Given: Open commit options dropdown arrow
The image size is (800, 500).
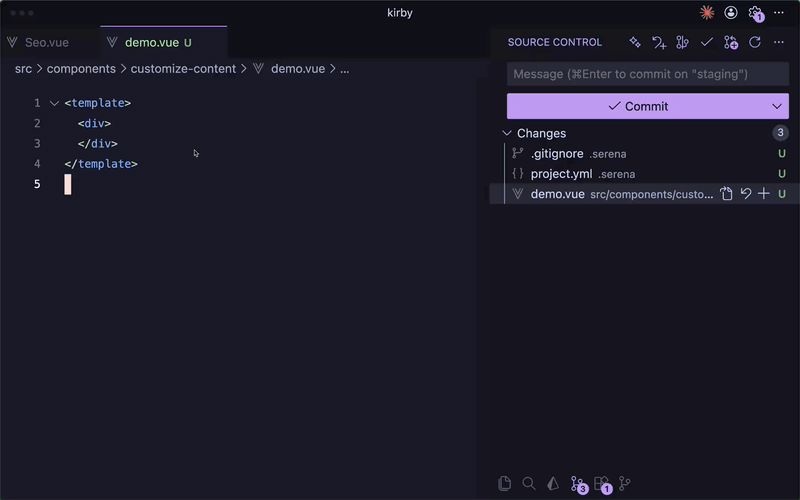Looking at the screenshot, I should tap(777, 106).
